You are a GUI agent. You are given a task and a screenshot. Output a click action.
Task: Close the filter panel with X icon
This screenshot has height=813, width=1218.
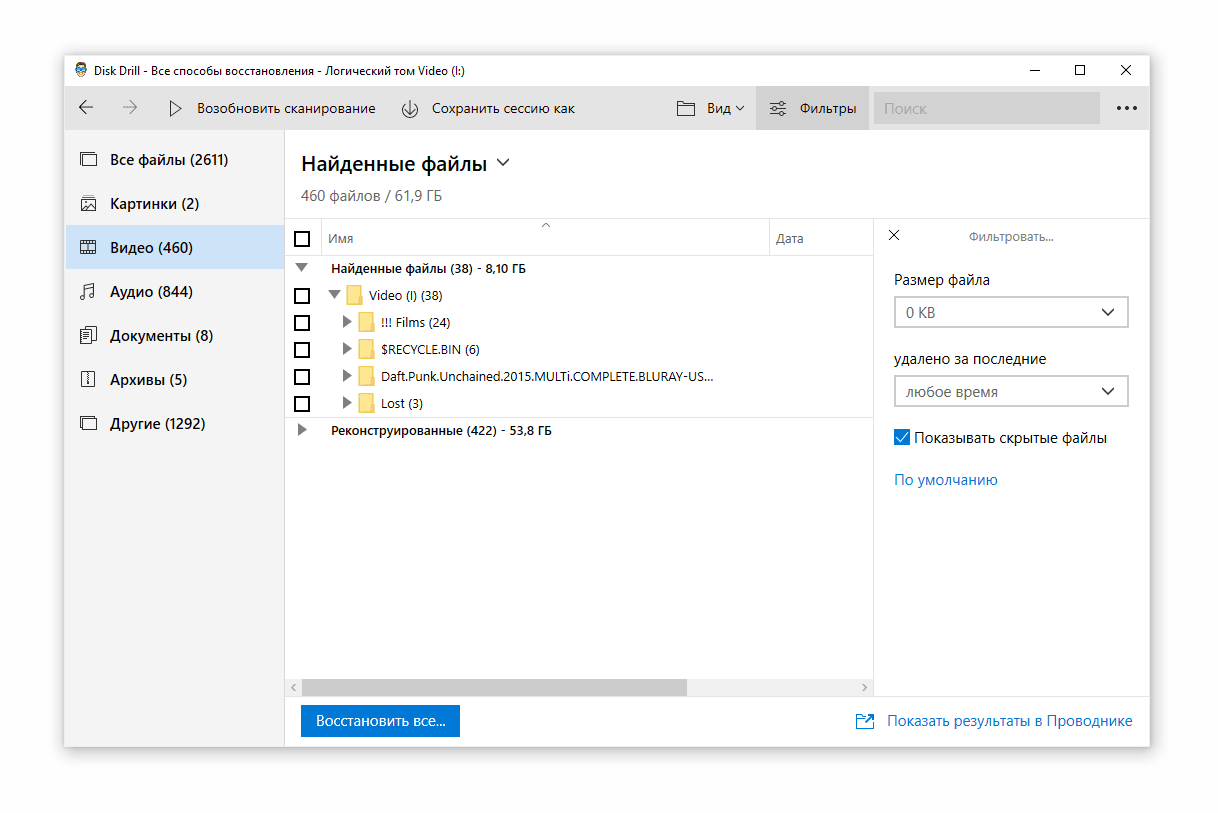pyautogui.click(x=894, y=236)
